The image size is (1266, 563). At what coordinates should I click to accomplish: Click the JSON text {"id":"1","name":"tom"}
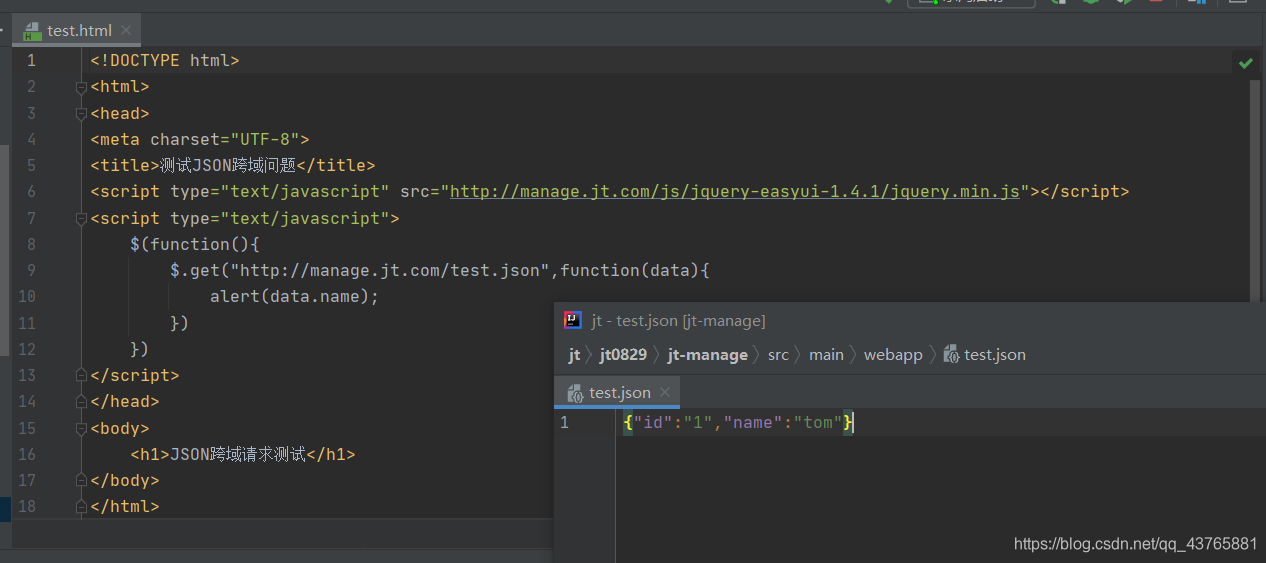738,423
